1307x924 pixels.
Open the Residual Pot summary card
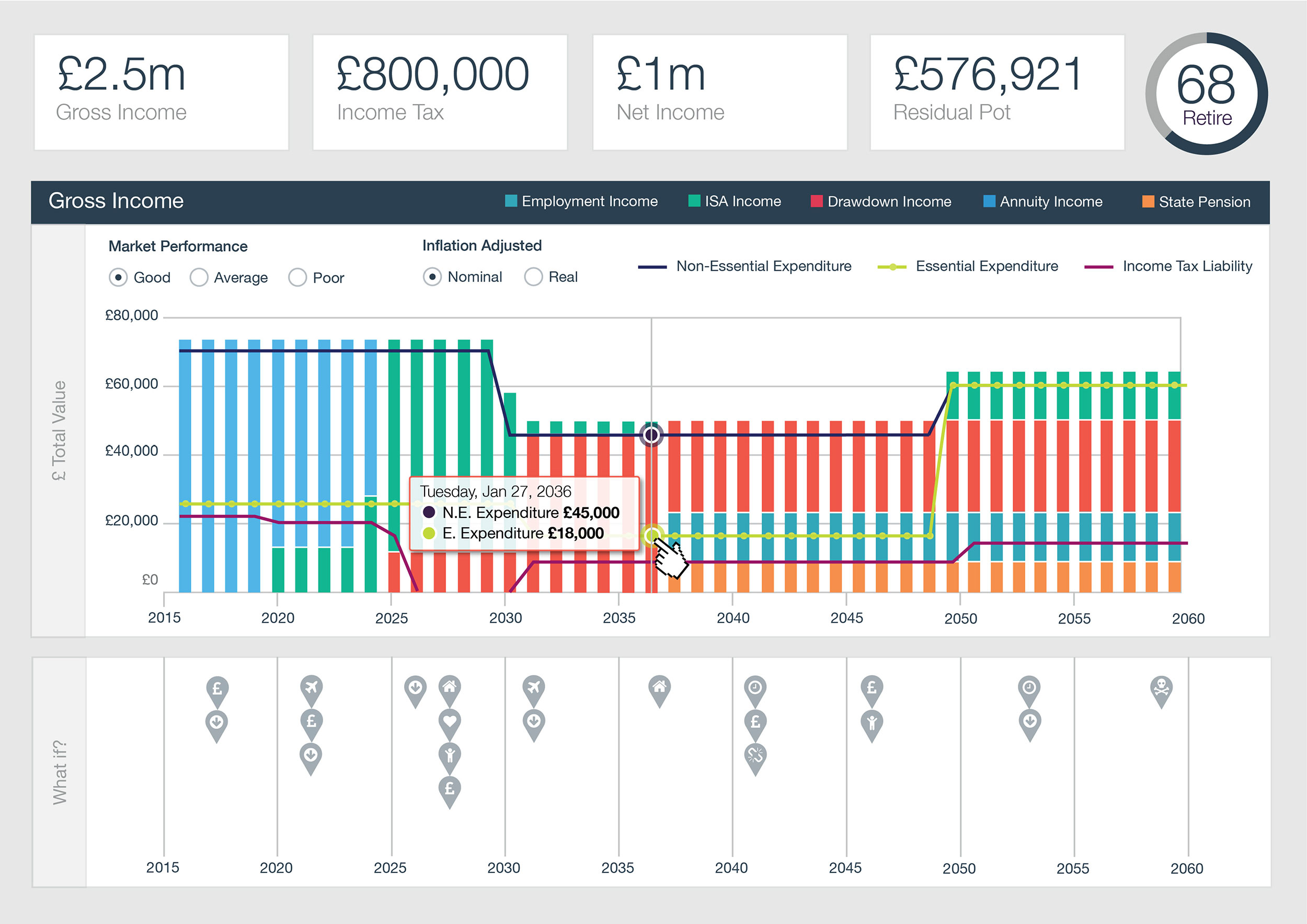click(997, 93)
